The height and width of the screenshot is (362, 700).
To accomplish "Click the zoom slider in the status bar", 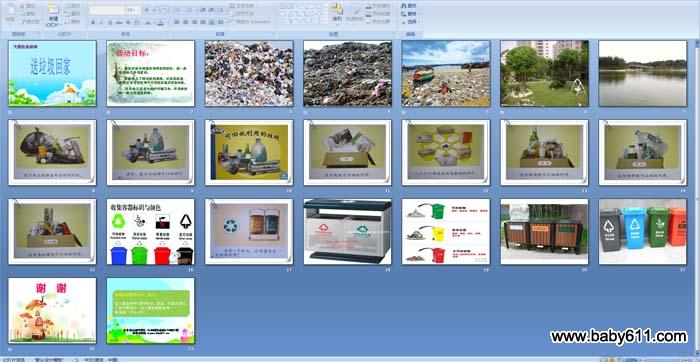I will (x=665, y=359).
